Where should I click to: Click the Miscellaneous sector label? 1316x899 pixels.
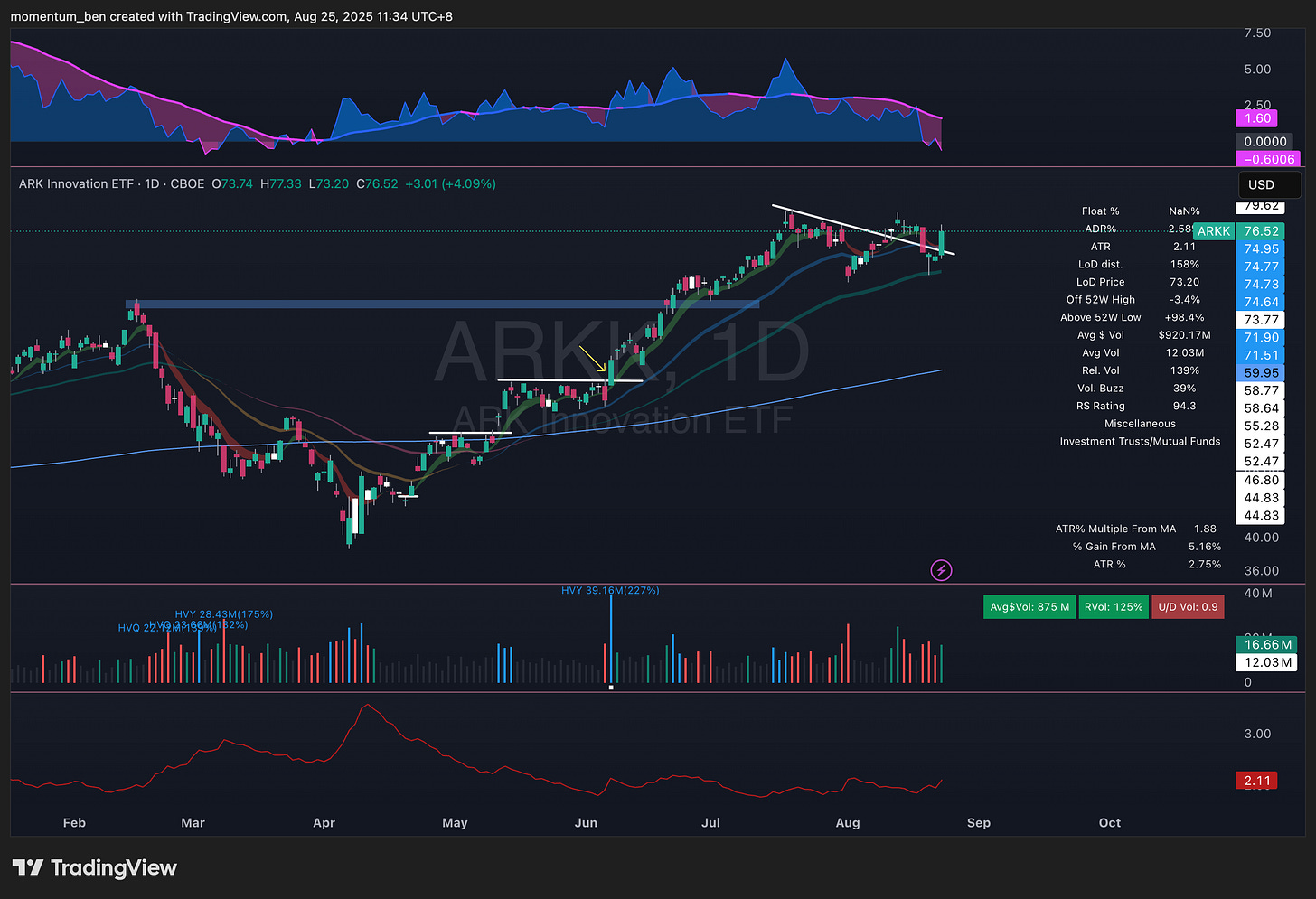(x=1140, y=424)
